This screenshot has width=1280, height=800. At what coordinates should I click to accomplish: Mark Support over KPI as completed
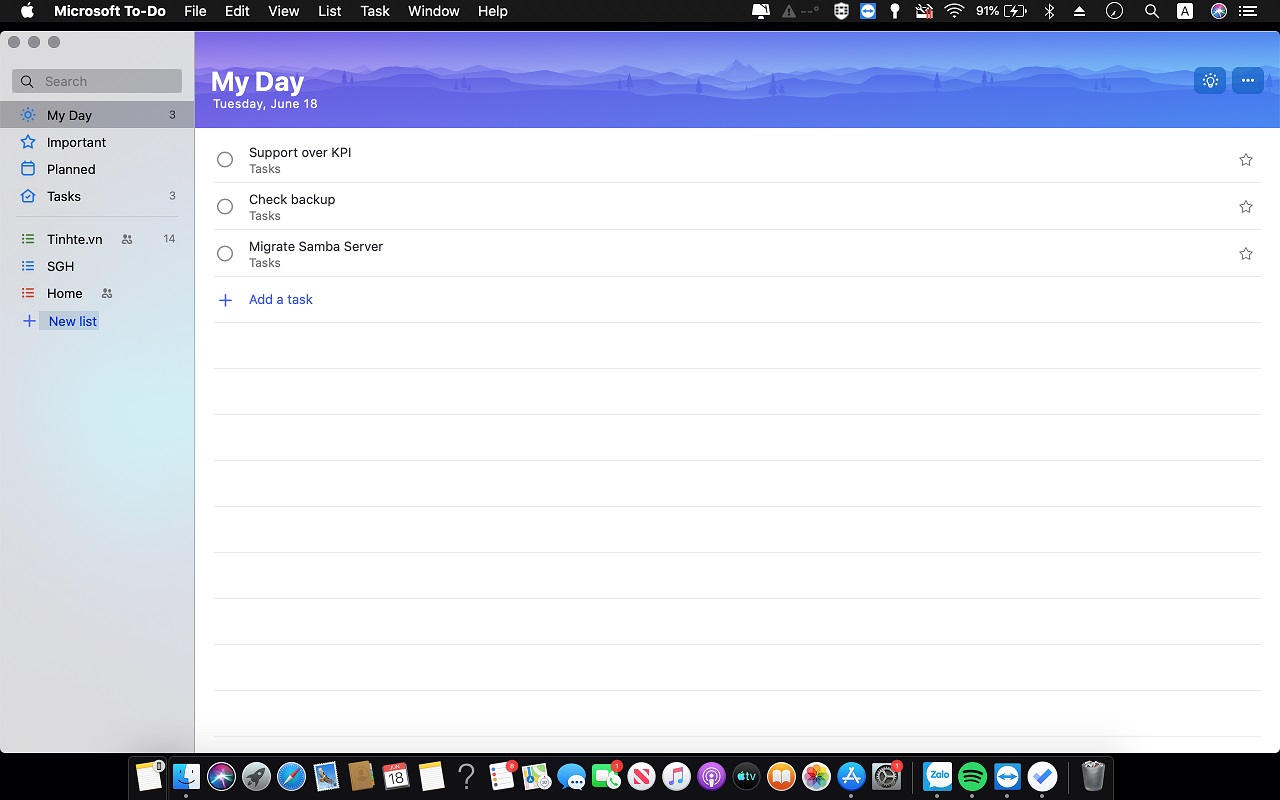tap(225, 160)
